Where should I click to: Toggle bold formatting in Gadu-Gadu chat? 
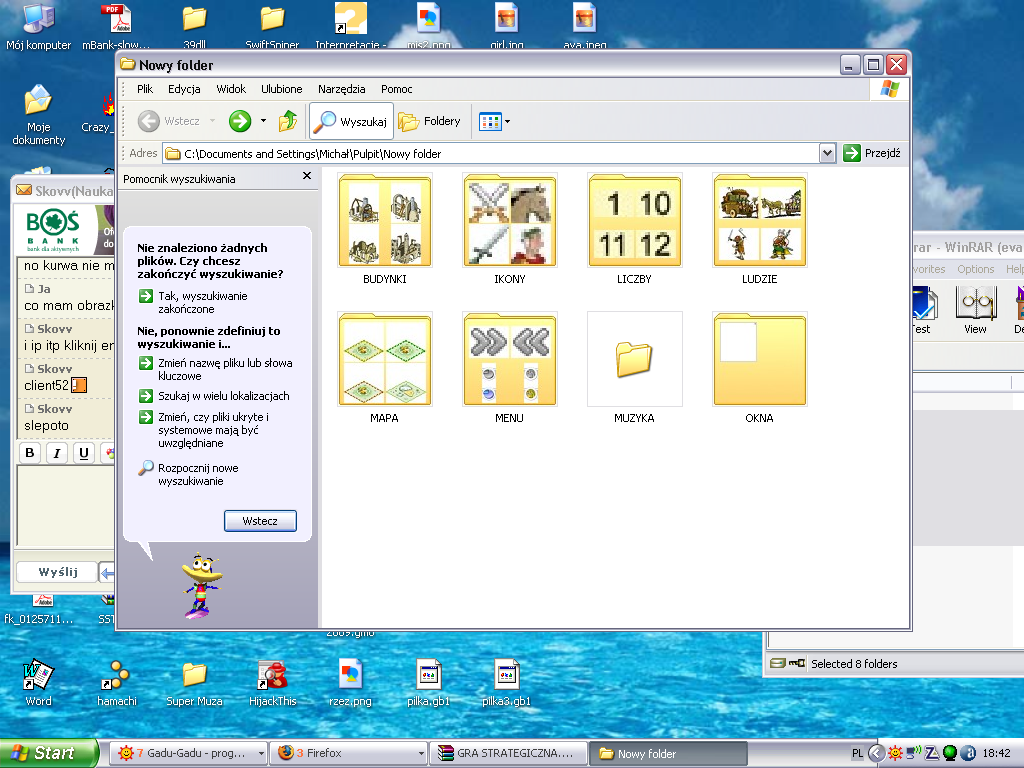(30, 453)
